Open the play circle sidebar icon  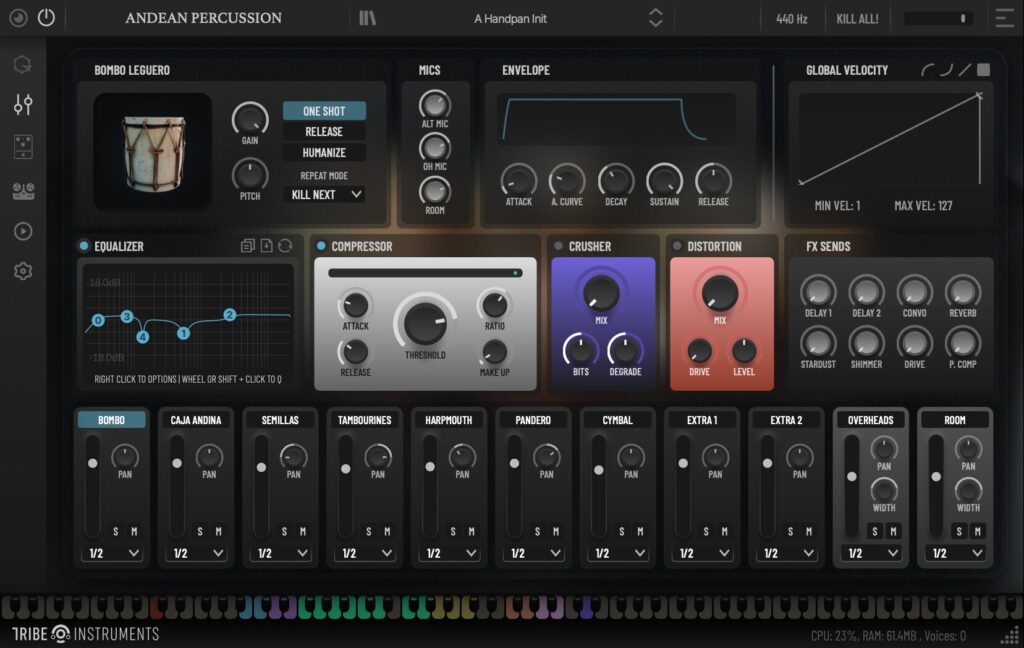click(x=23, y=231)
